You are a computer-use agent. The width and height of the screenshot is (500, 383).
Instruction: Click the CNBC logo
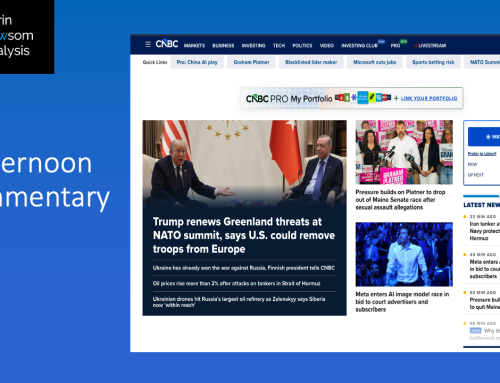pos(167,44)
